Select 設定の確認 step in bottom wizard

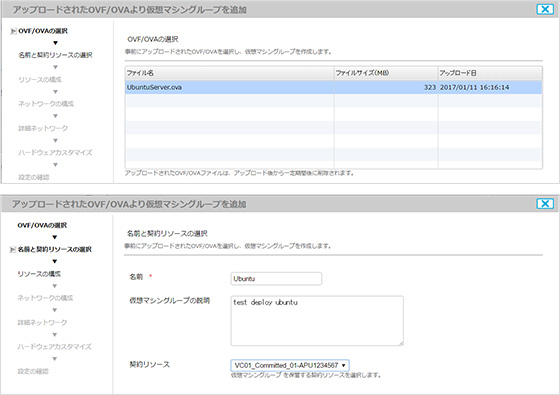coord(33,371)
